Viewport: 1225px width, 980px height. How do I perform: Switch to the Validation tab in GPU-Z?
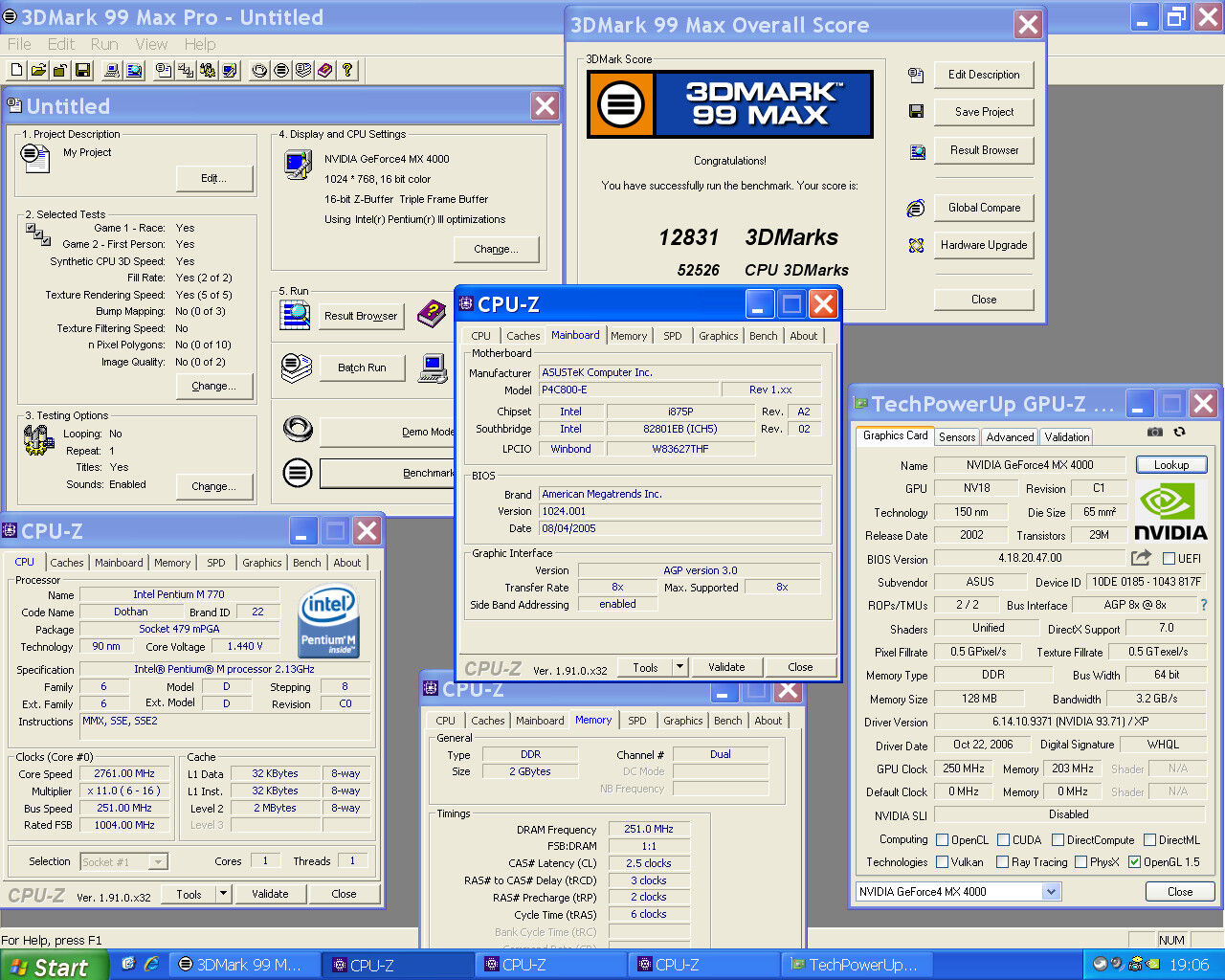tap(1066, 436)
